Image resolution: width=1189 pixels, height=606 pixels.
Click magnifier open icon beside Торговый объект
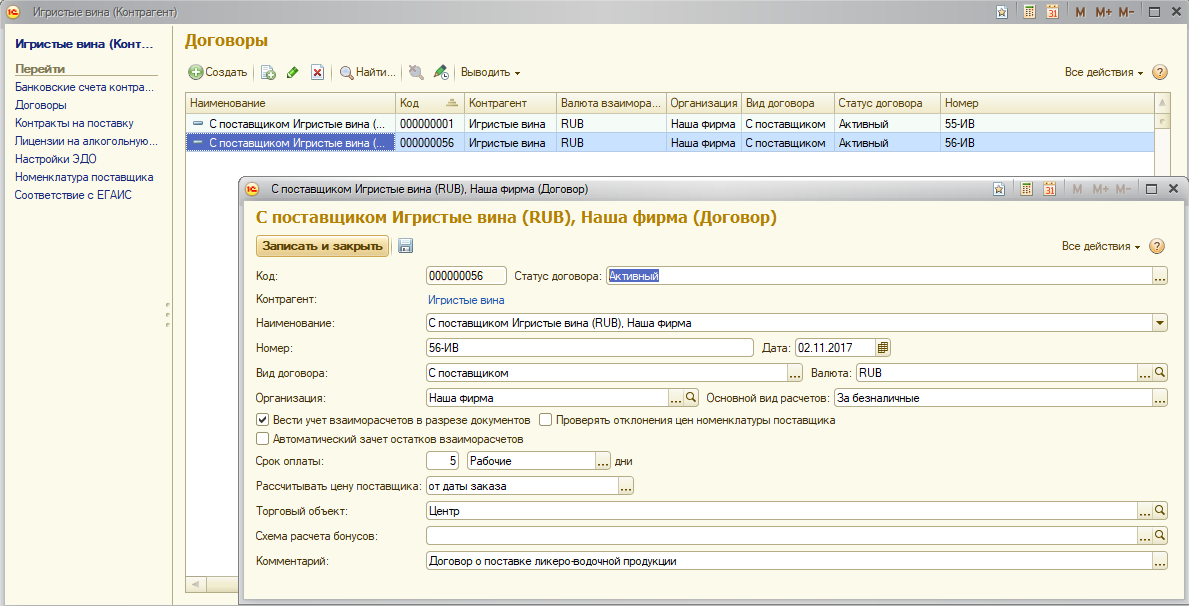point(1160,511)
